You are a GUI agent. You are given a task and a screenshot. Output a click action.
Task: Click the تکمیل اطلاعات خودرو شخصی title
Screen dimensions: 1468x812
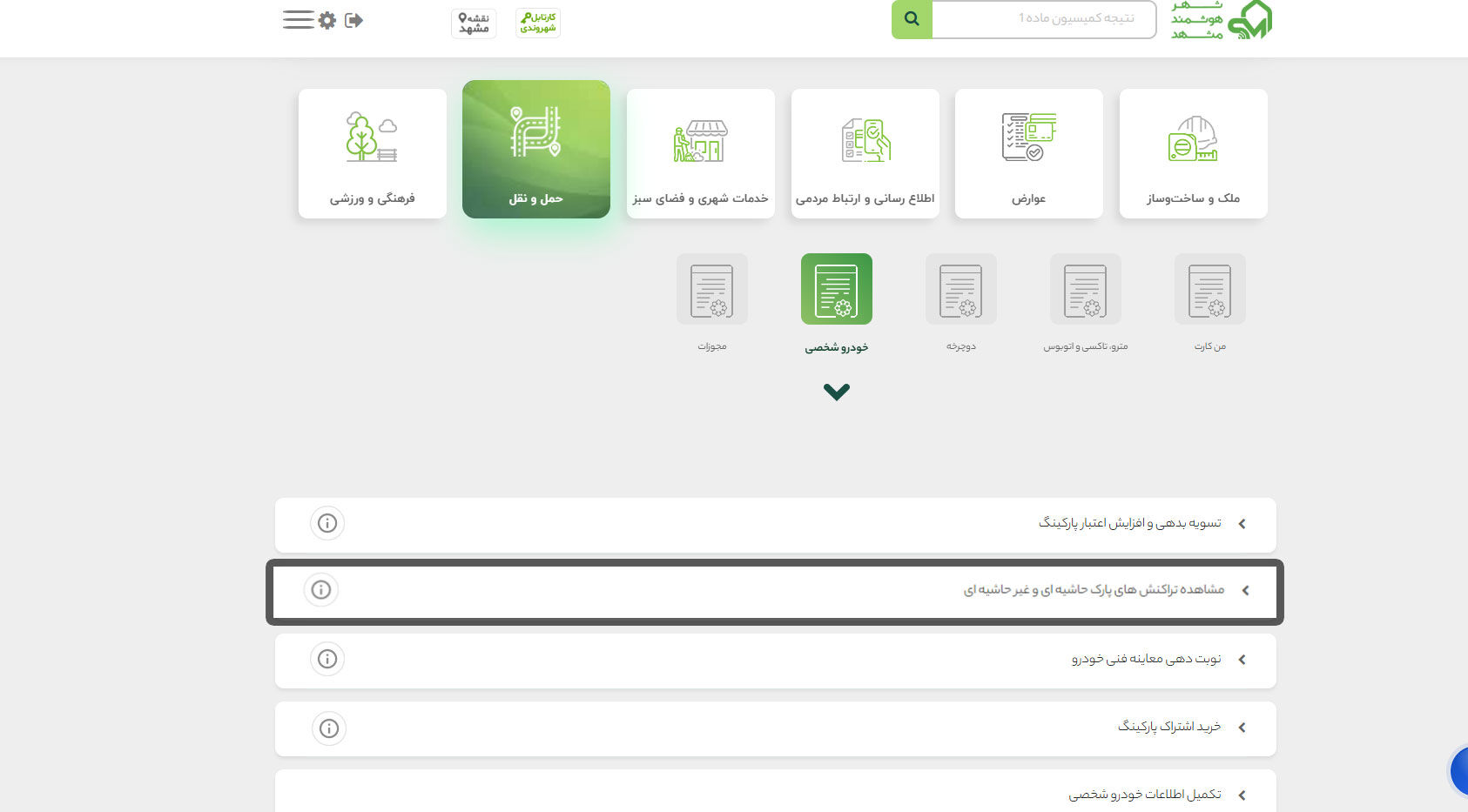click(1145, 795)
